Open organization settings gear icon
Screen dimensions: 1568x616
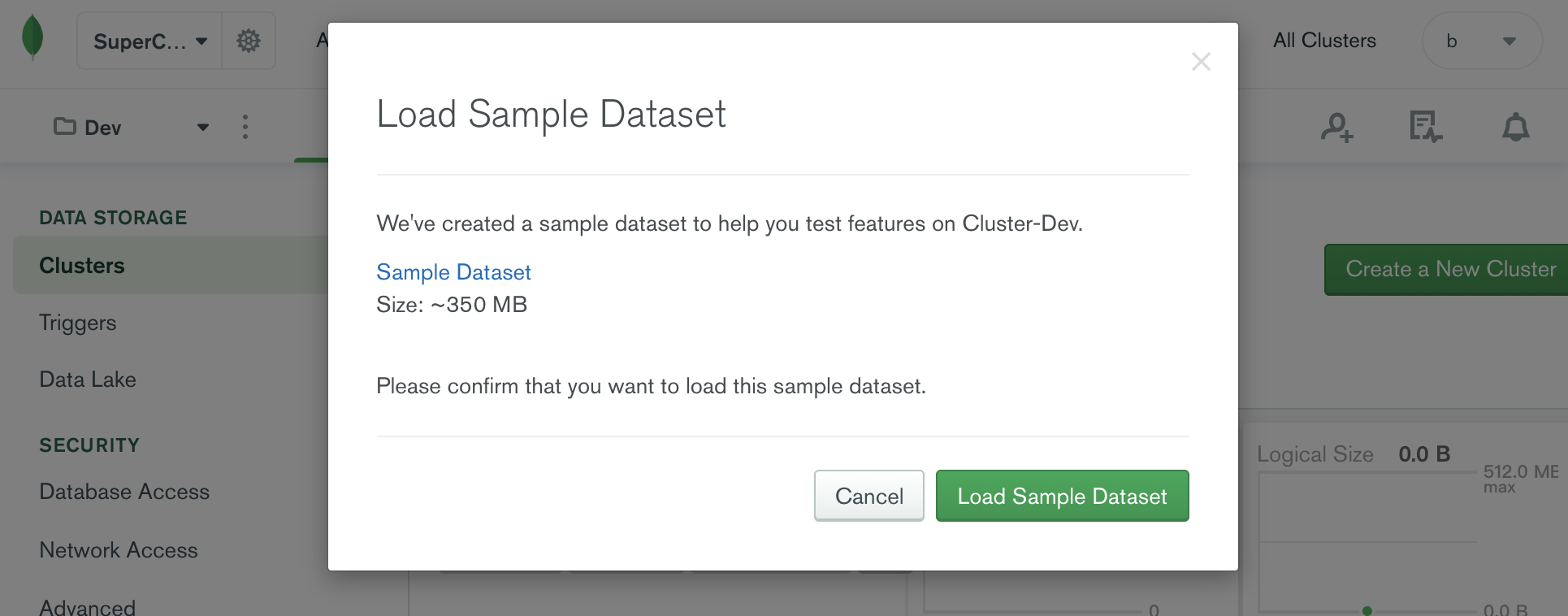249,41
